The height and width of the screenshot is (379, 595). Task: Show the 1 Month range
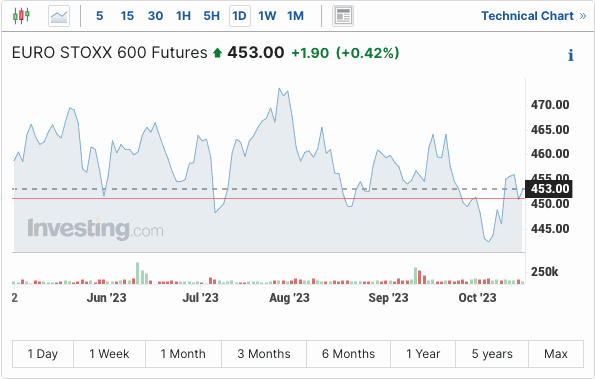tap(183, 354)
